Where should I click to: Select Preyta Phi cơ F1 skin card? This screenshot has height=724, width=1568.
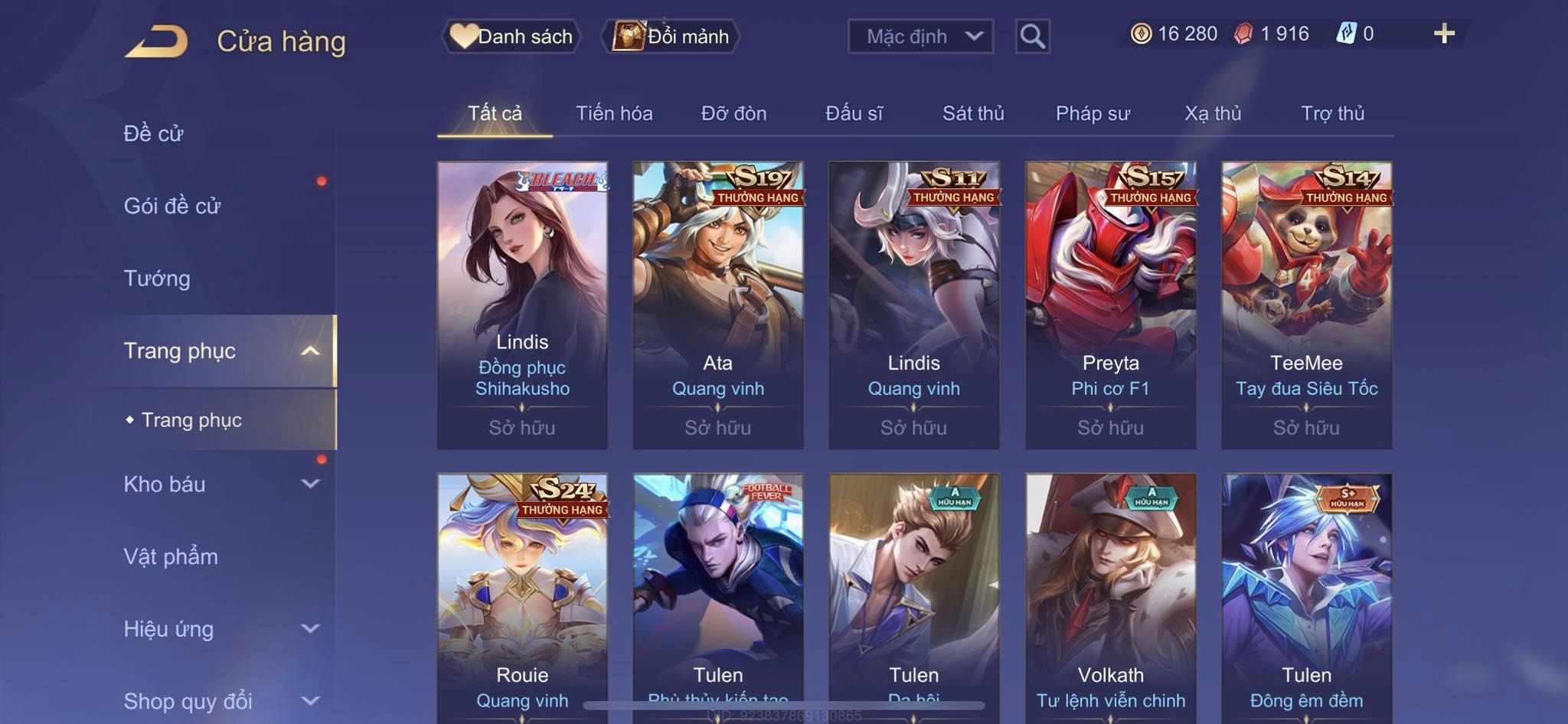tap(1110, 305)
